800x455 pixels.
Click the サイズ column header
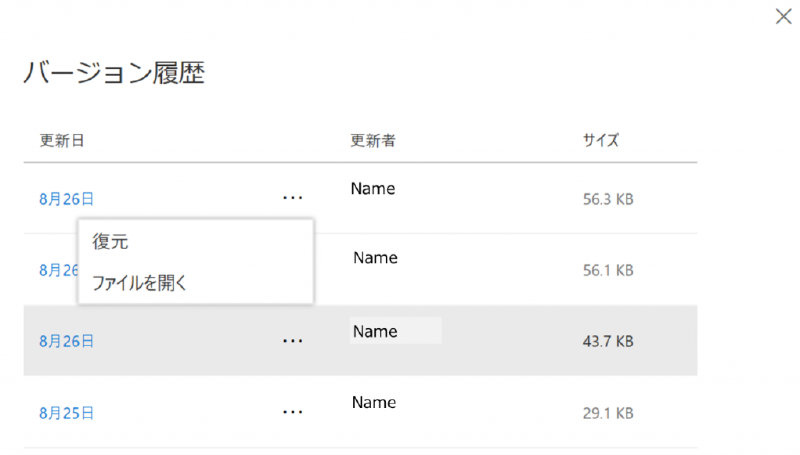coord(601,140)
